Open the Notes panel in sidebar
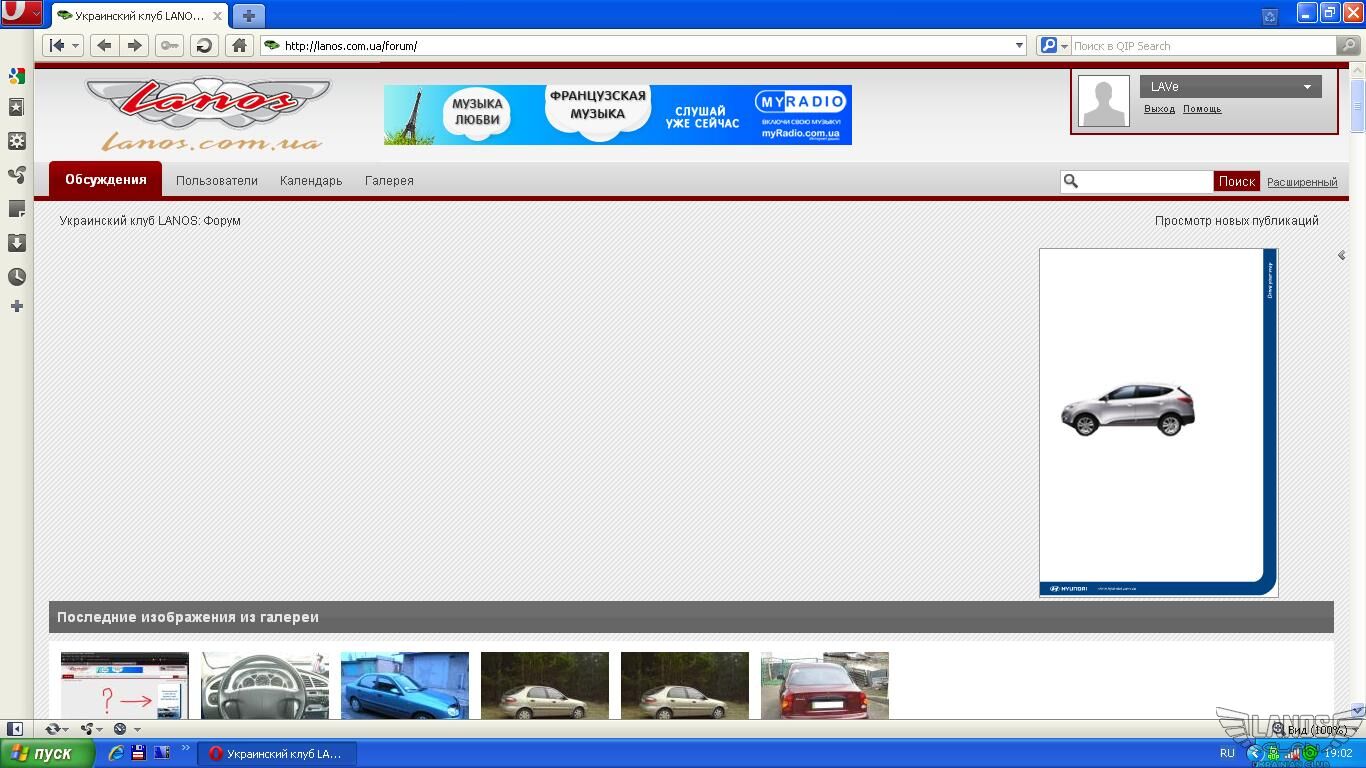The height and width of the screenshot is (768, 1366). tap(17, 209)
